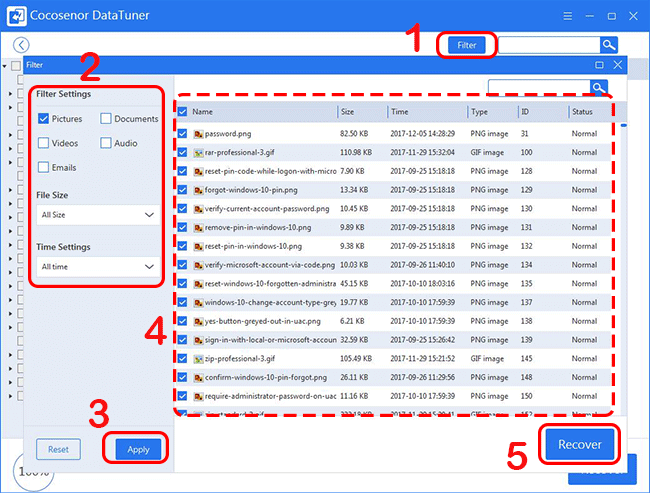Click the main window search magnifier button
This screenshot has height=493, width=650.
point(609,45)
